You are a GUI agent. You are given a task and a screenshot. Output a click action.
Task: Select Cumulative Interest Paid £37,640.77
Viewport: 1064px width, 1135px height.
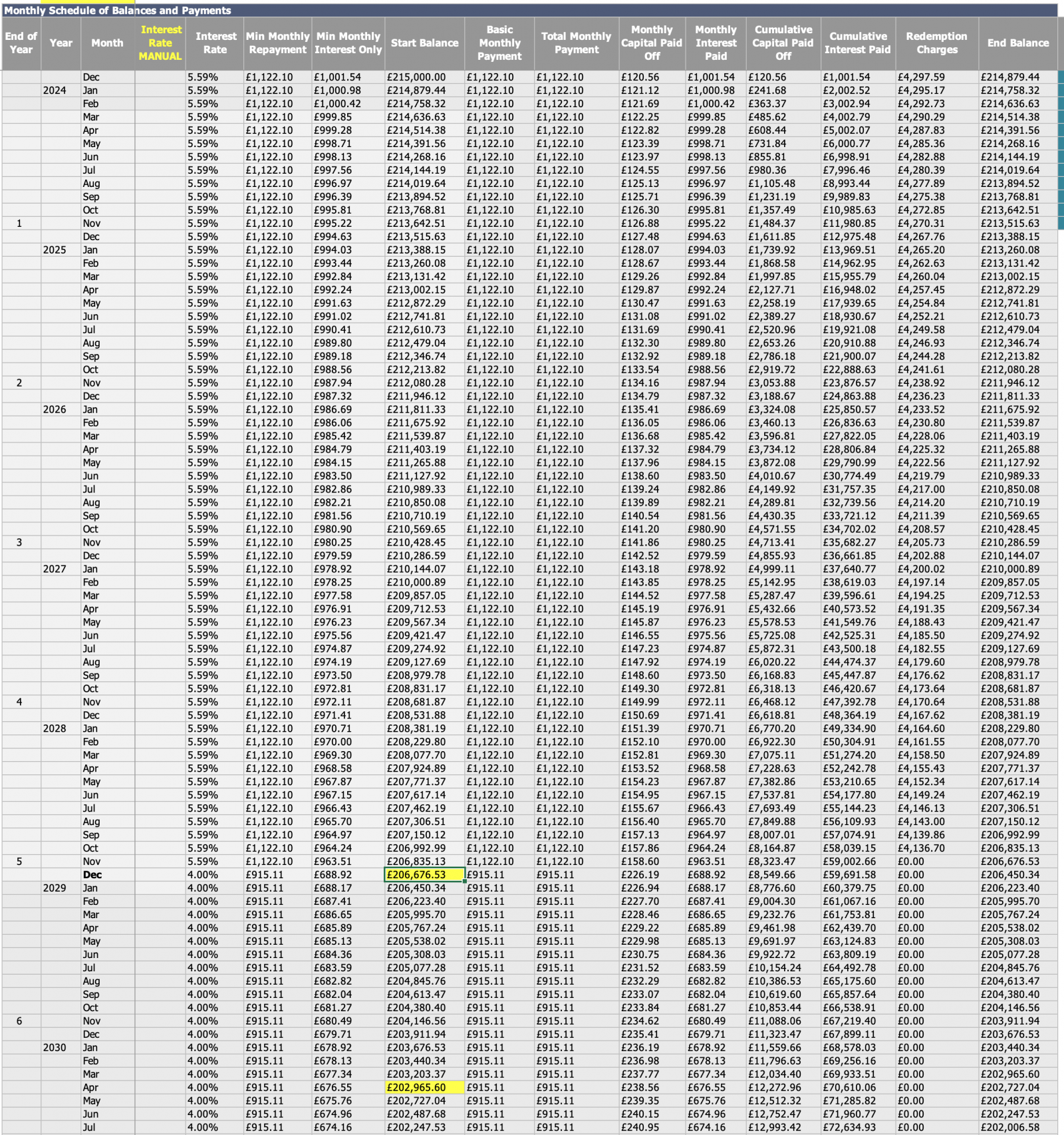[x=858, y=569]
